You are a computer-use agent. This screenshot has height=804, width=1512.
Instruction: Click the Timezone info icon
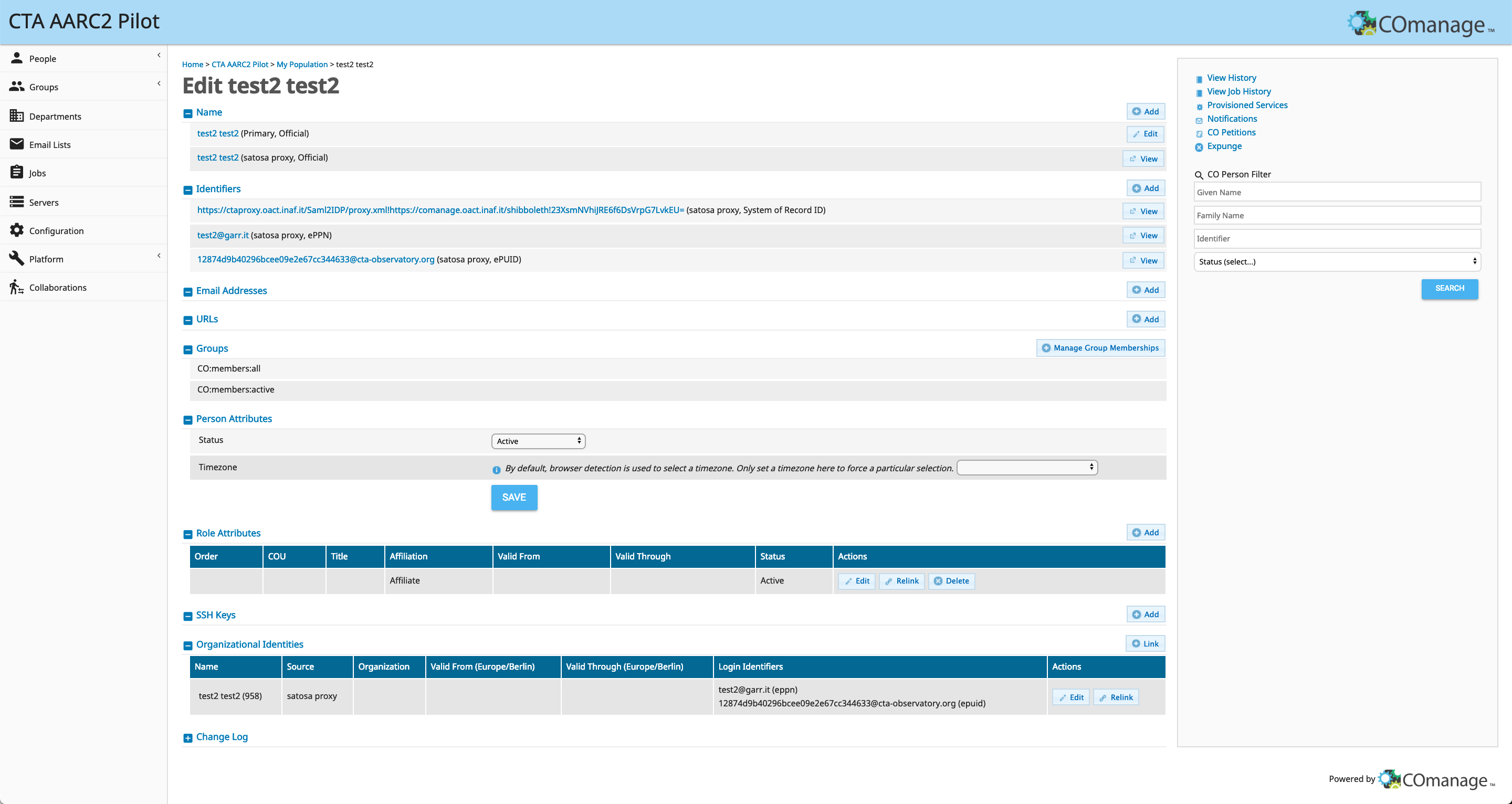point(497,470)
